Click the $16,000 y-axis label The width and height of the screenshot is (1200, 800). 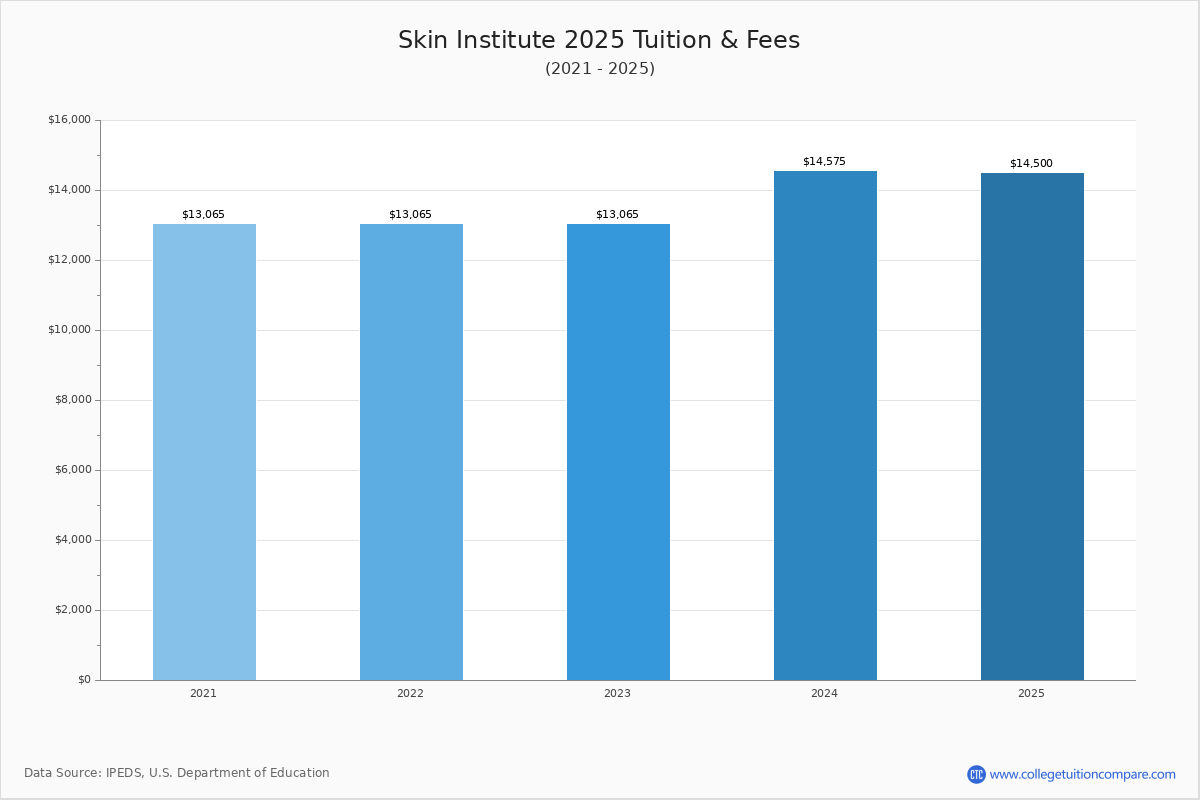point(69,120)
